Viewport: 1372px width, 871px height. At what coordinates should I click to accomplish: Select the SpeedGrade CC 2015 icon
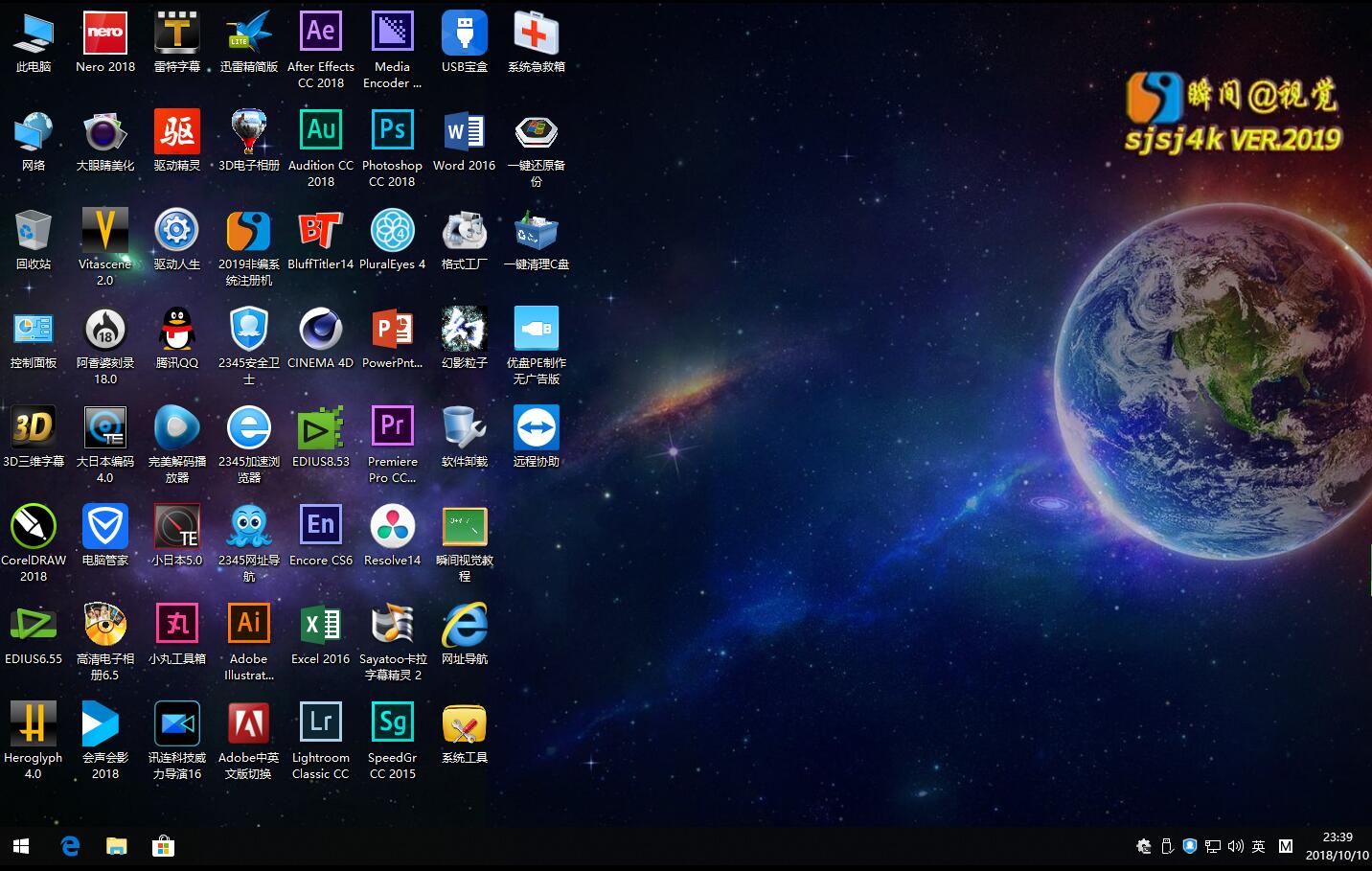pyautogui.click(x=392, y=723)
